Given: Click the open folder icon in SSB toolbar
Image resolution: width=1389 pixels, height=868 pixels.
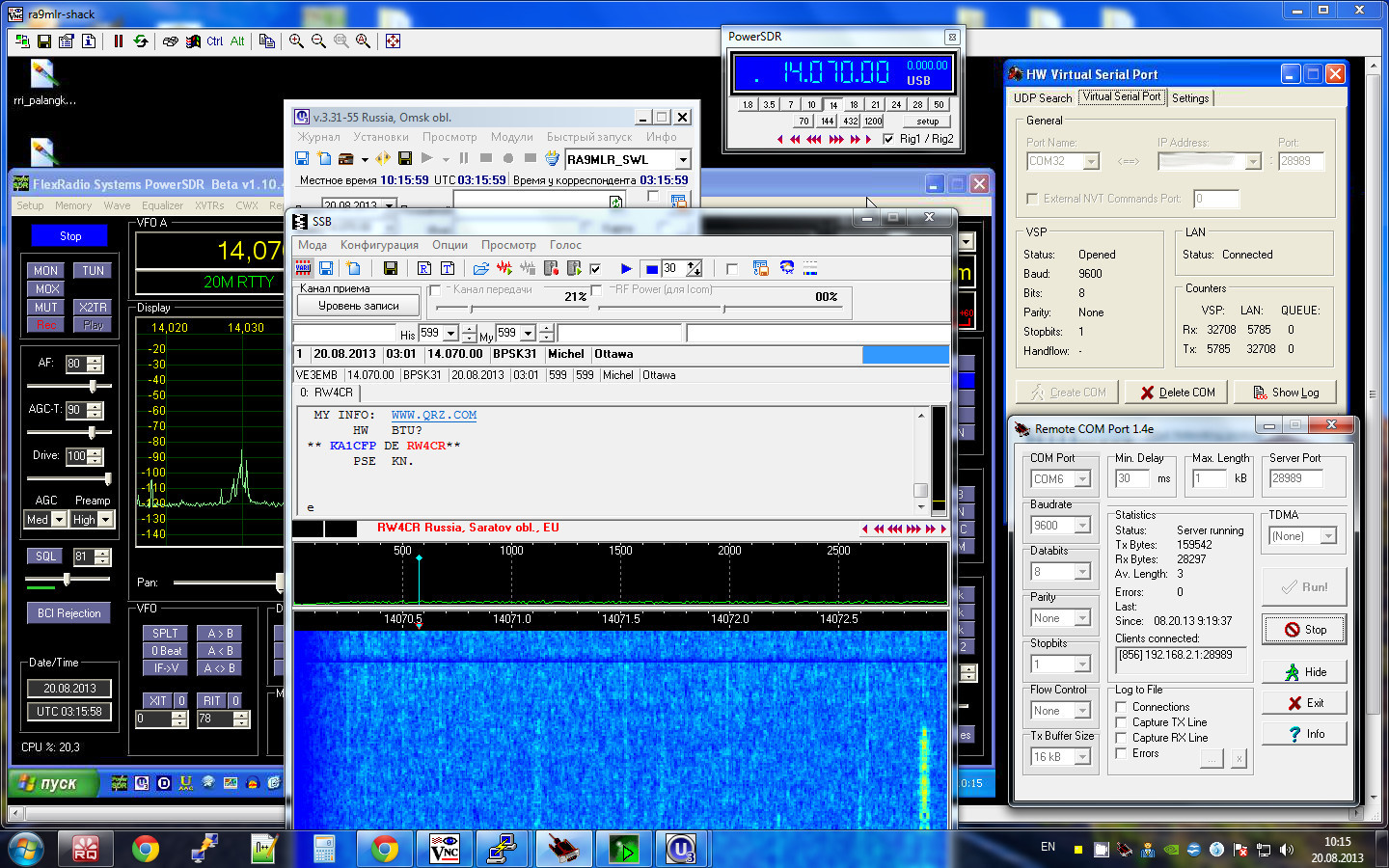Looking at the screenshot, I should coord(481,268).
